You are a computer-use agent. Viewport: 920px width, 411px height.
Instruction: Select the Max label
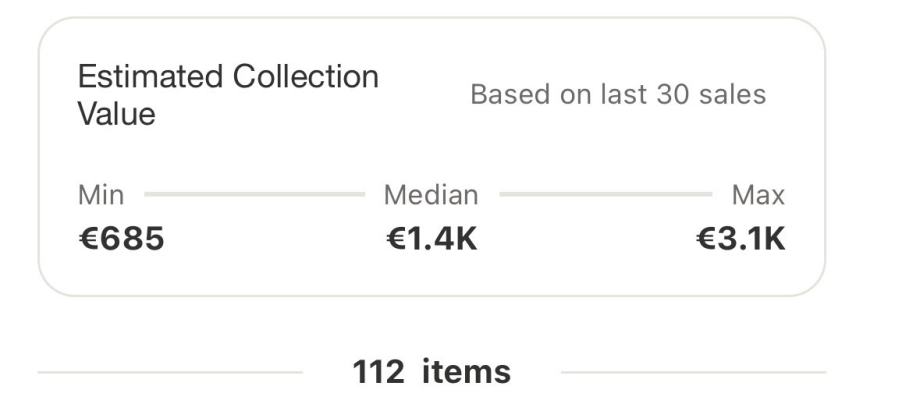[758, 195]
